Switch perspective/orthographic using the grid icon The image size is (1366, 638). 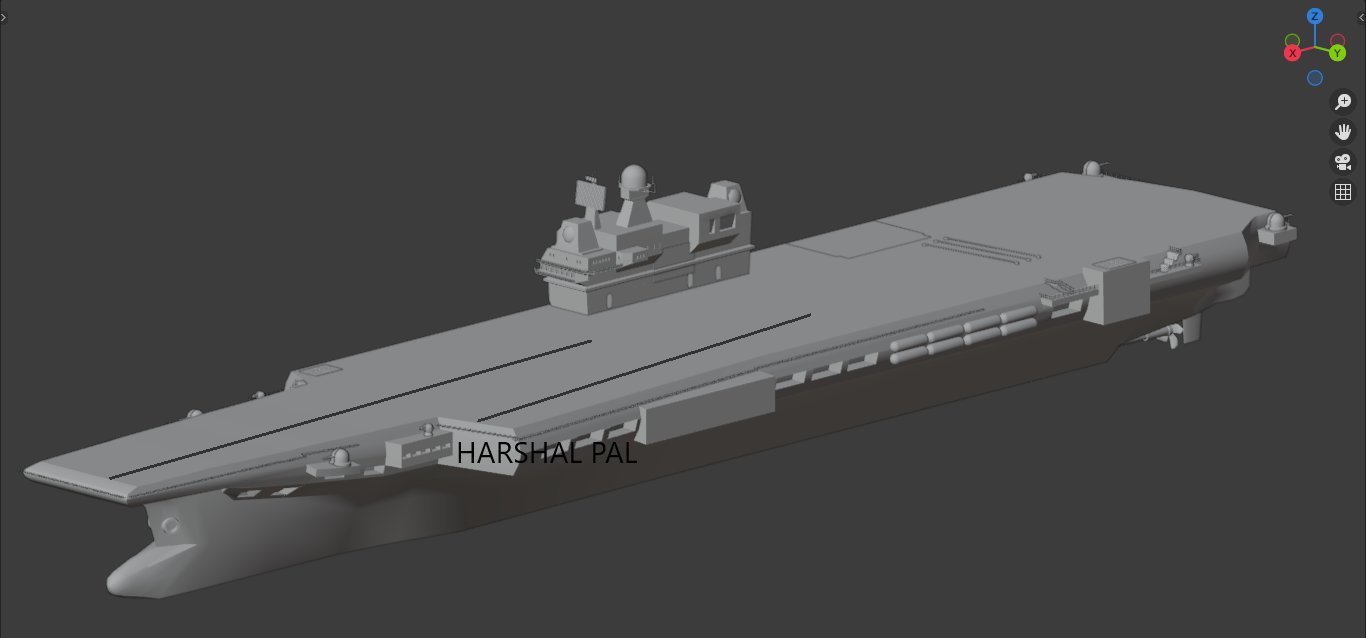[1342, 192]
